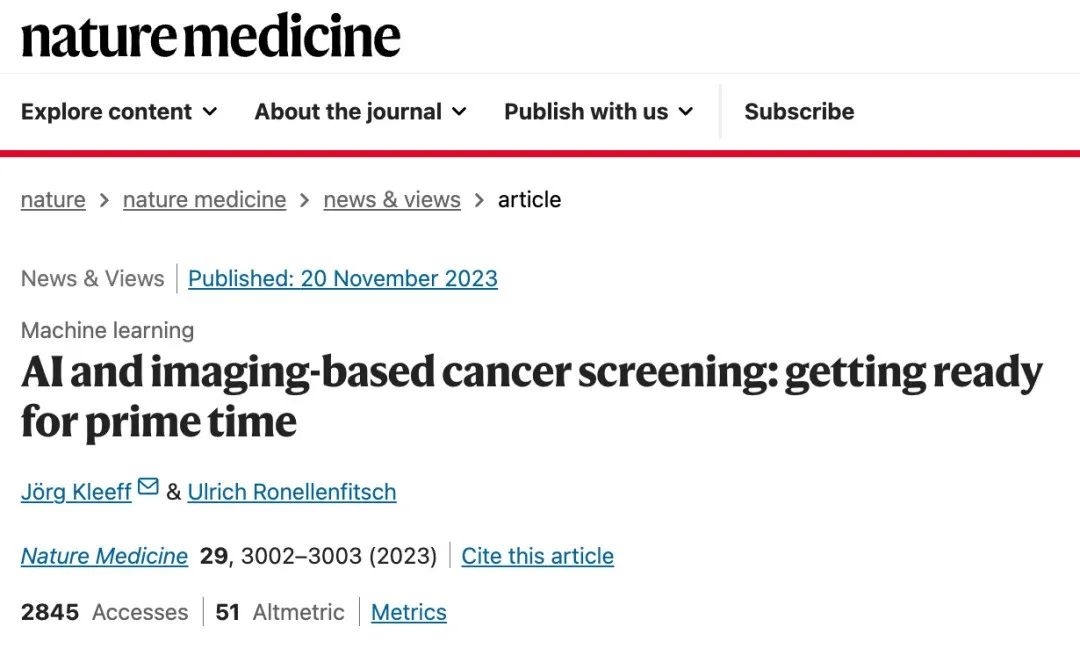Click the 51 Altmetric score
Image resolution: width=1080 pixels, height=672 pixels.
coord(280,612)
